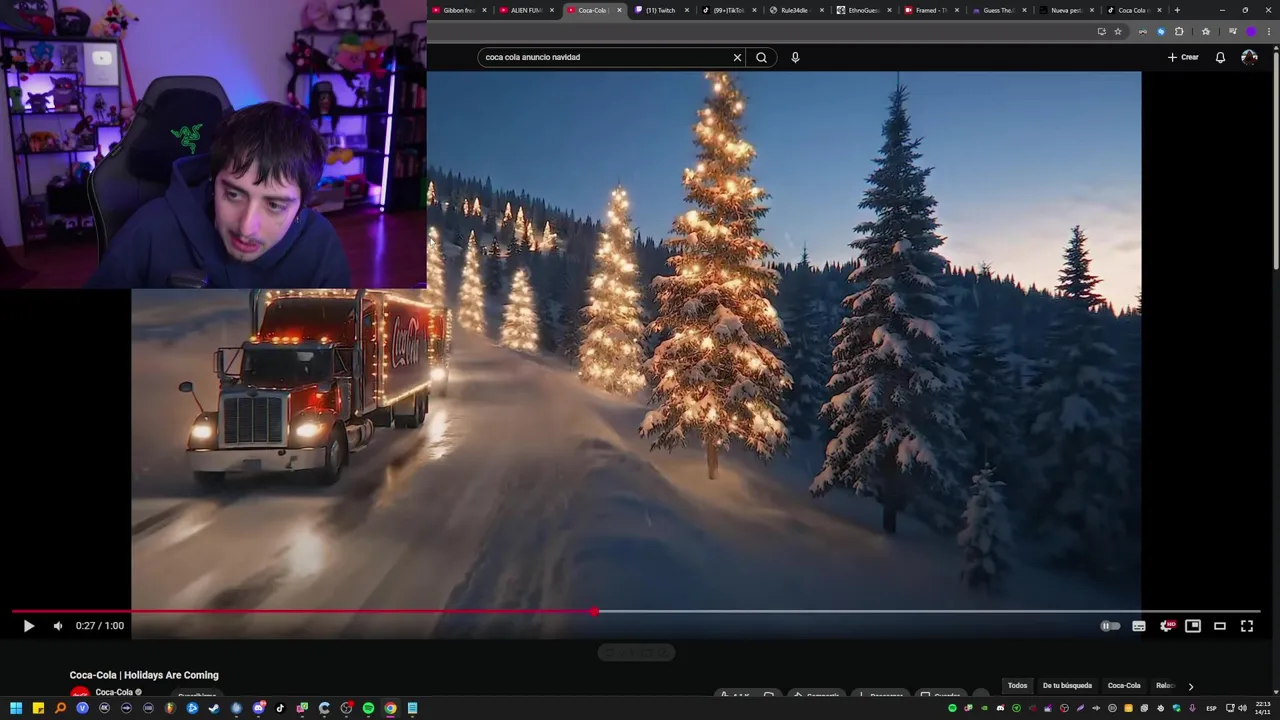The image size is (1280, 720).
Task: Open TikTok app in taskbar
Action: pyautogui.click(x=280, y=708)
